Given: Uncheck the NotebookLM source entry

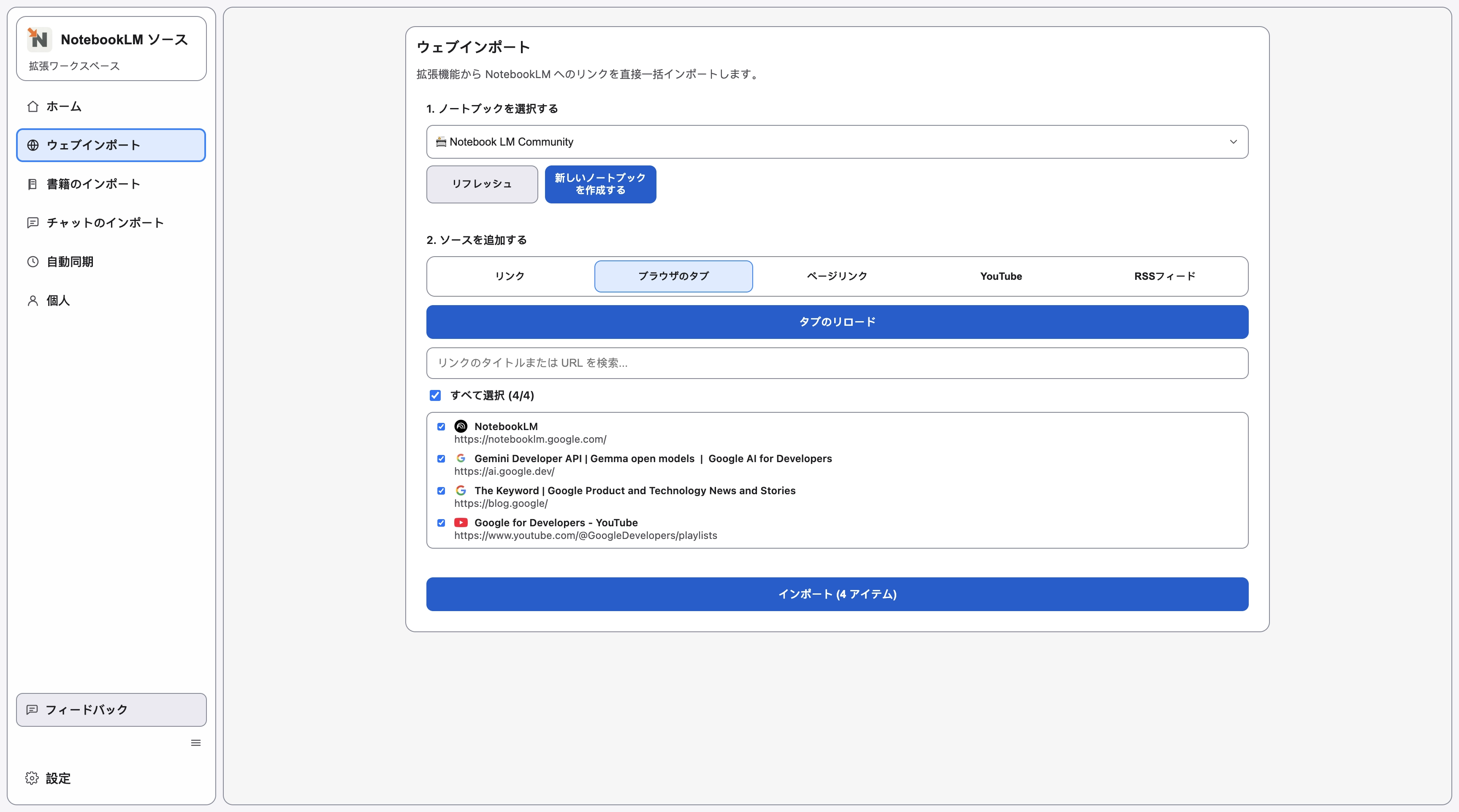Looking at the screenshot, I should pyautogui.click(x=441, y=426).
